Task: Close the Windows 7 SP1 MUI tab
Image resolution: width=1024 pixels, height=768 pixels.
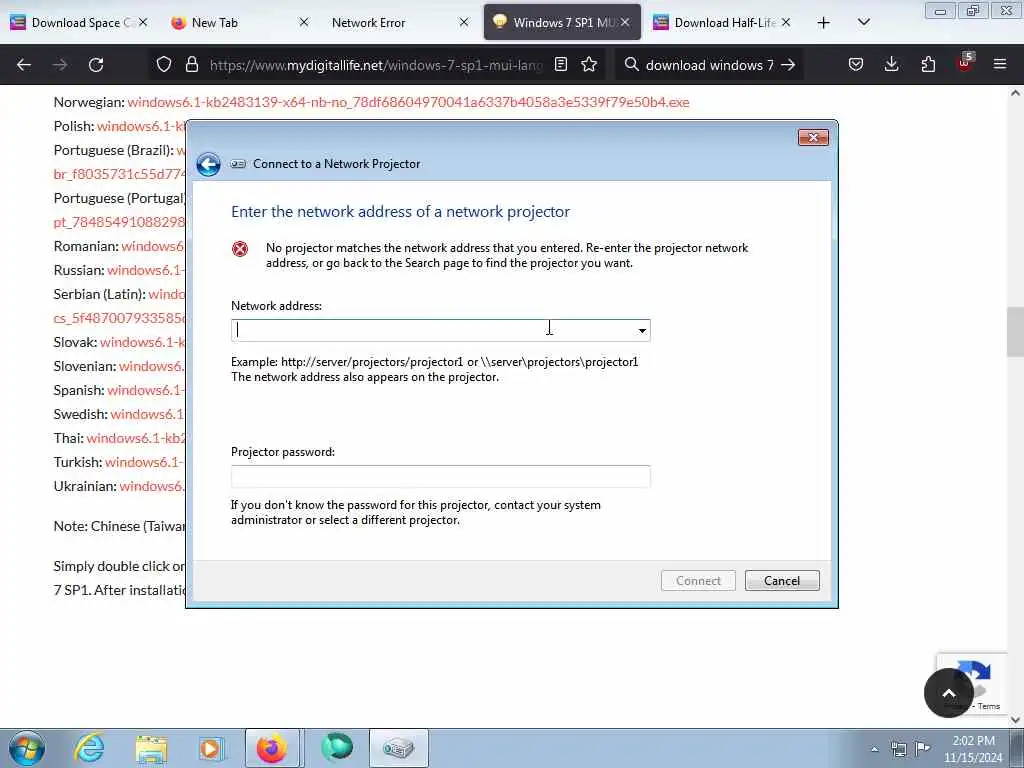Action: (625, 22)
